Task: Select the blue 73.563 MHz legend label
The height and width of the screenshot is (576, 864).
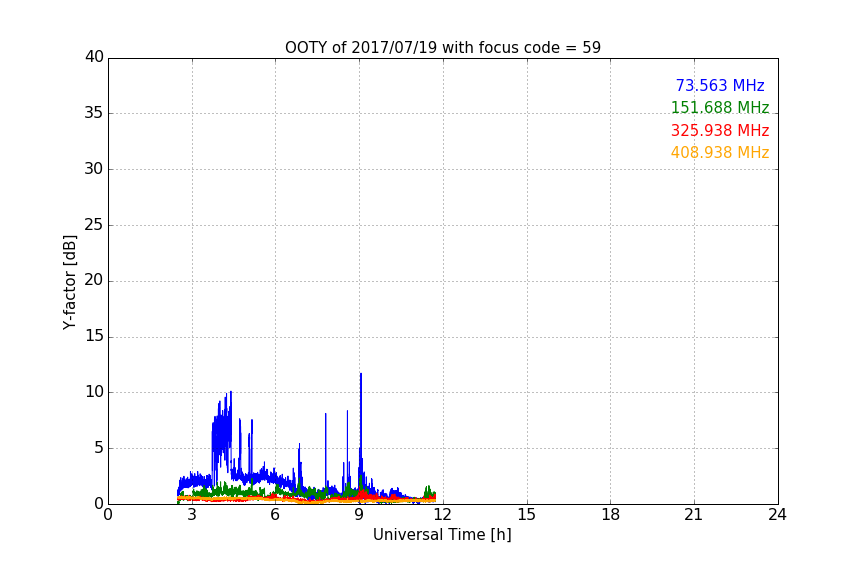Action: pos(720,85)
